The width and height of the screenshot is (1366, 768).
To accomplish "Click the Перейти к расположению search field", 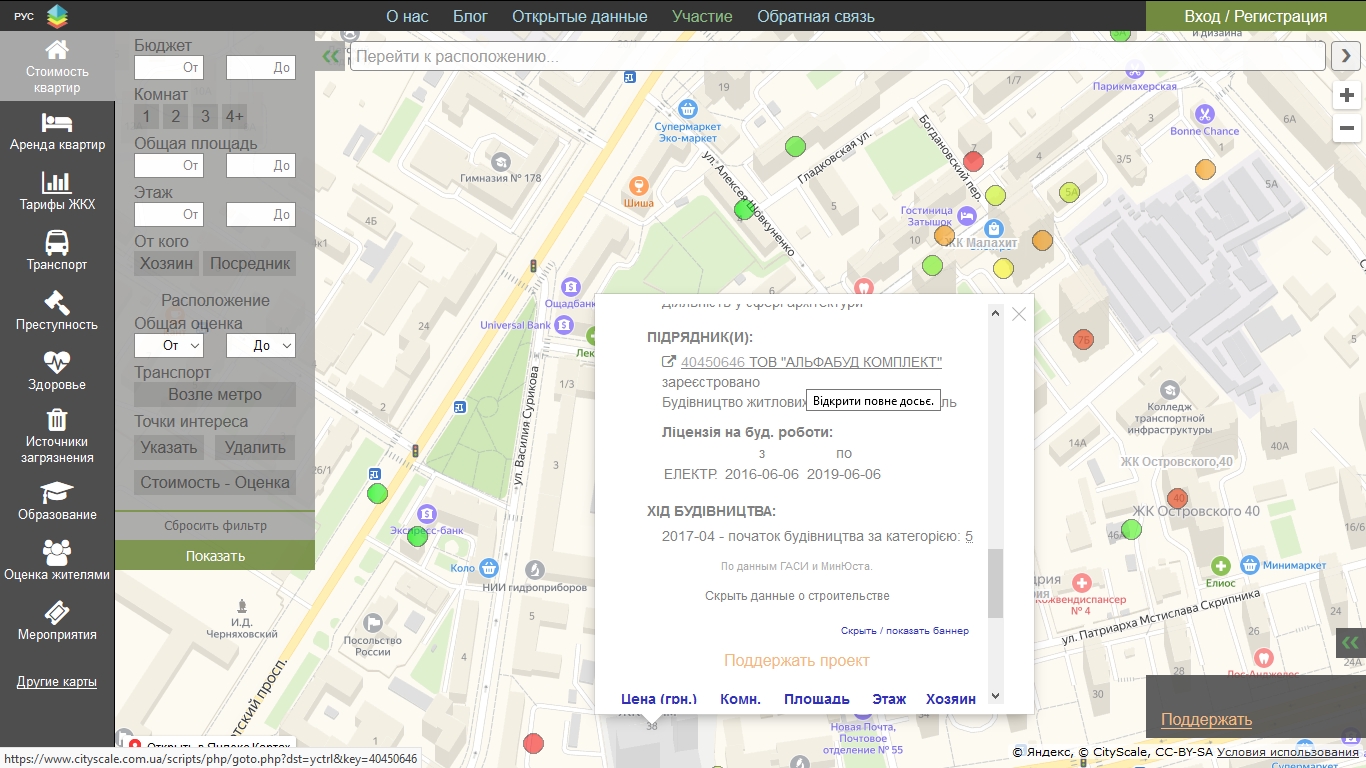I will point(838,57).
